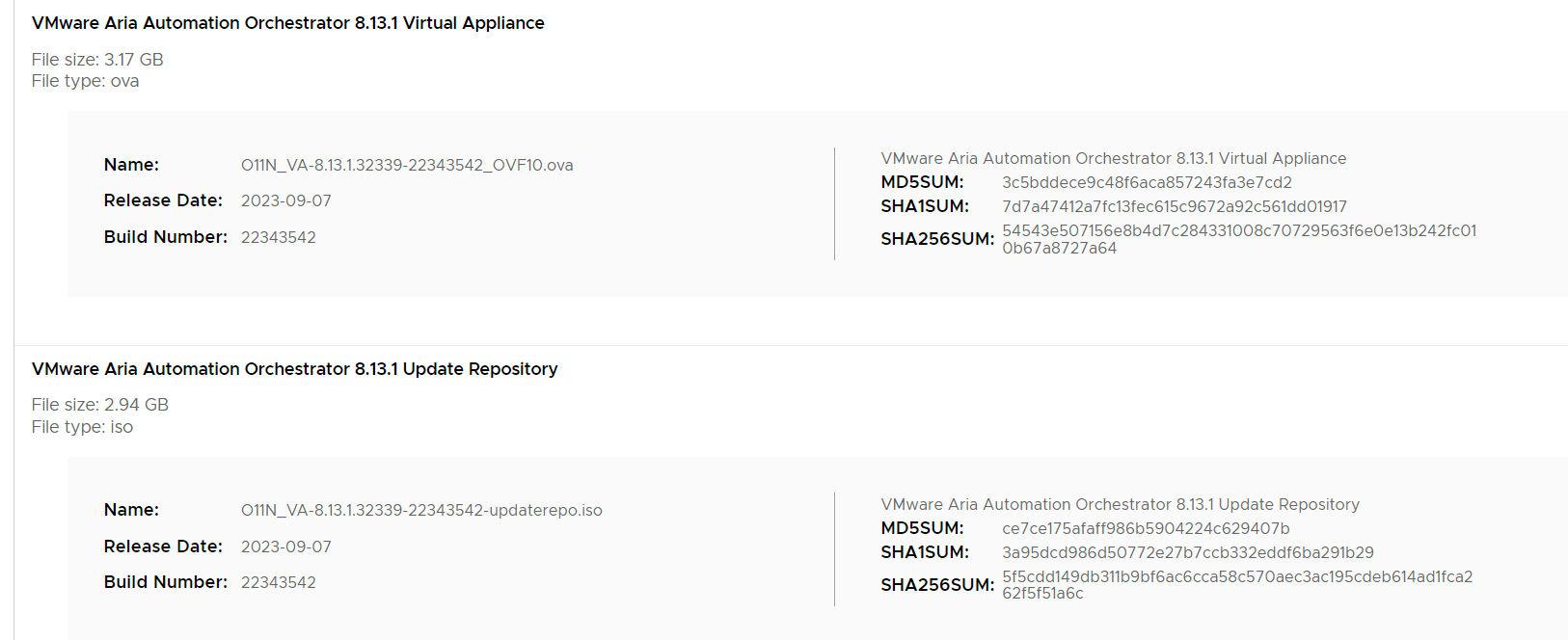This screenshot has width=1568, height=640.
Task: Select the SHA1SUM value starting with 3a95dcd9
Action: coord(1187,552)
